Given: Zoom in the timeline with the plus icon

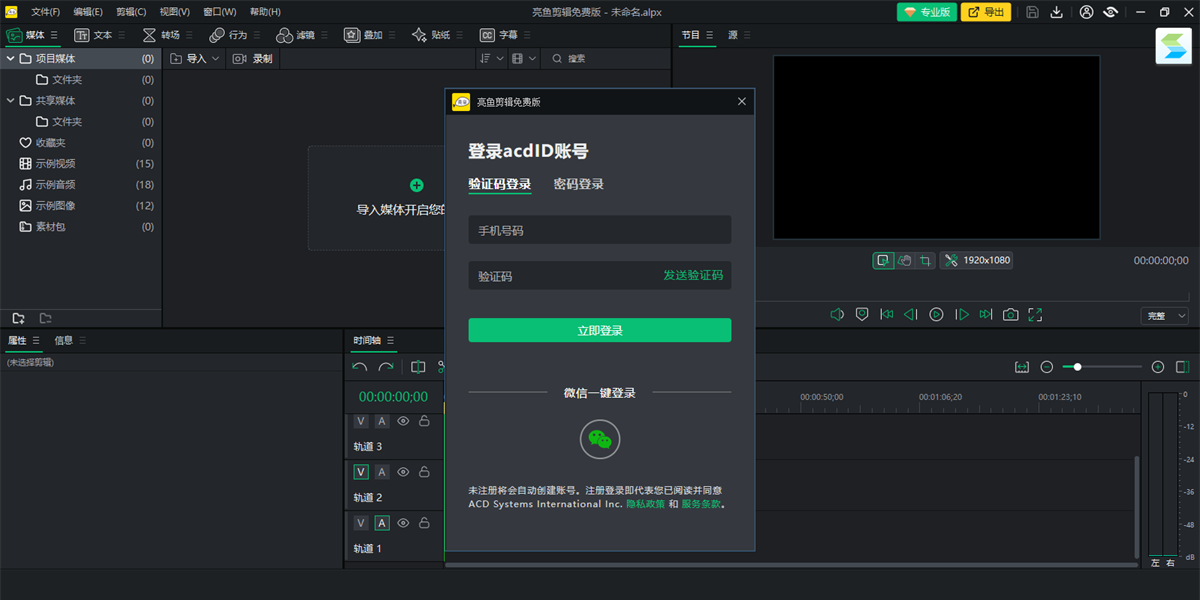Looking at the screenshot, I should 1158,367.
